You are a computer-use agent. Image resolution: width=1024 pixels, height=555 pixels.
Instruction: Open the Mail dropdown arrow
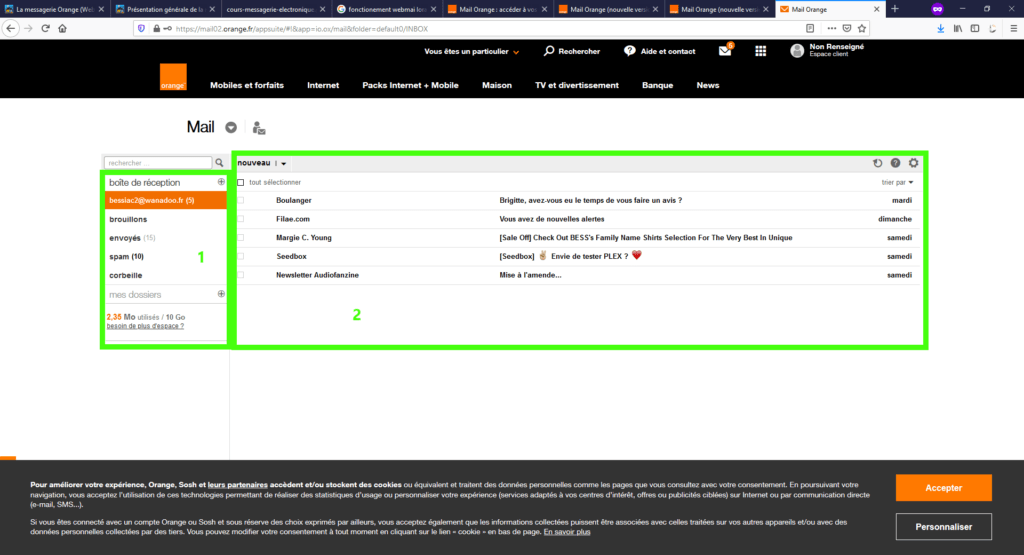pyautogui.click(x=231, y=128)
